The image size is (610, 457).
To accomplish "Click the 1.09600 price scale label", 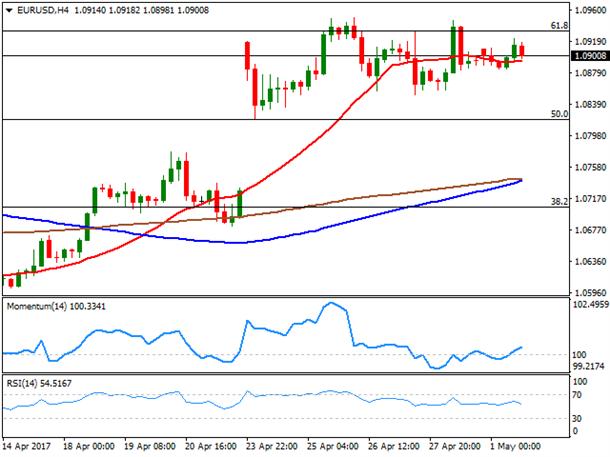I will 591,11.
